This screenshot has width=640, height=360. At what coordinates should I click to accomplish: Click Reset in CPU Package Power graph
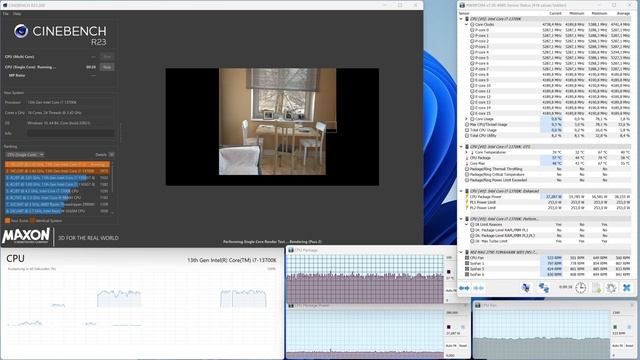click(x=463, y=345)
